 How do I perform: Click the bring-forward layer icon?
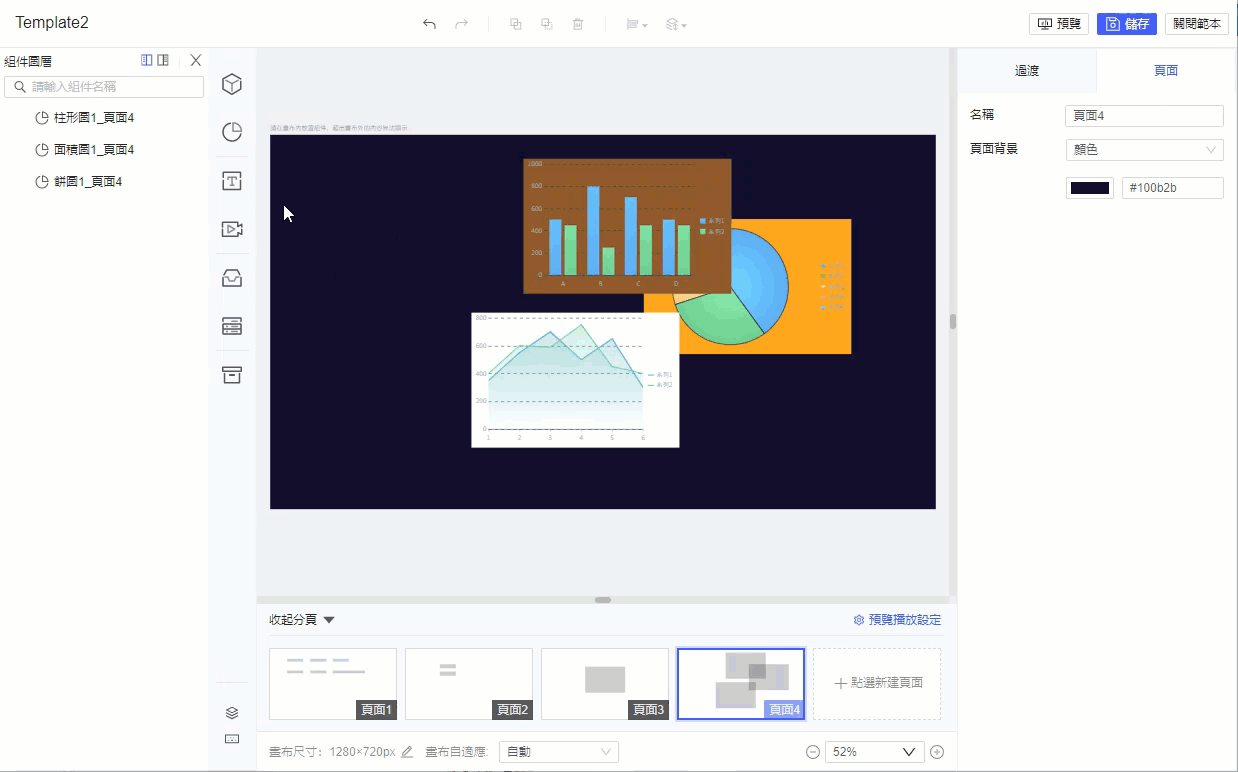[x=516, y=24]
